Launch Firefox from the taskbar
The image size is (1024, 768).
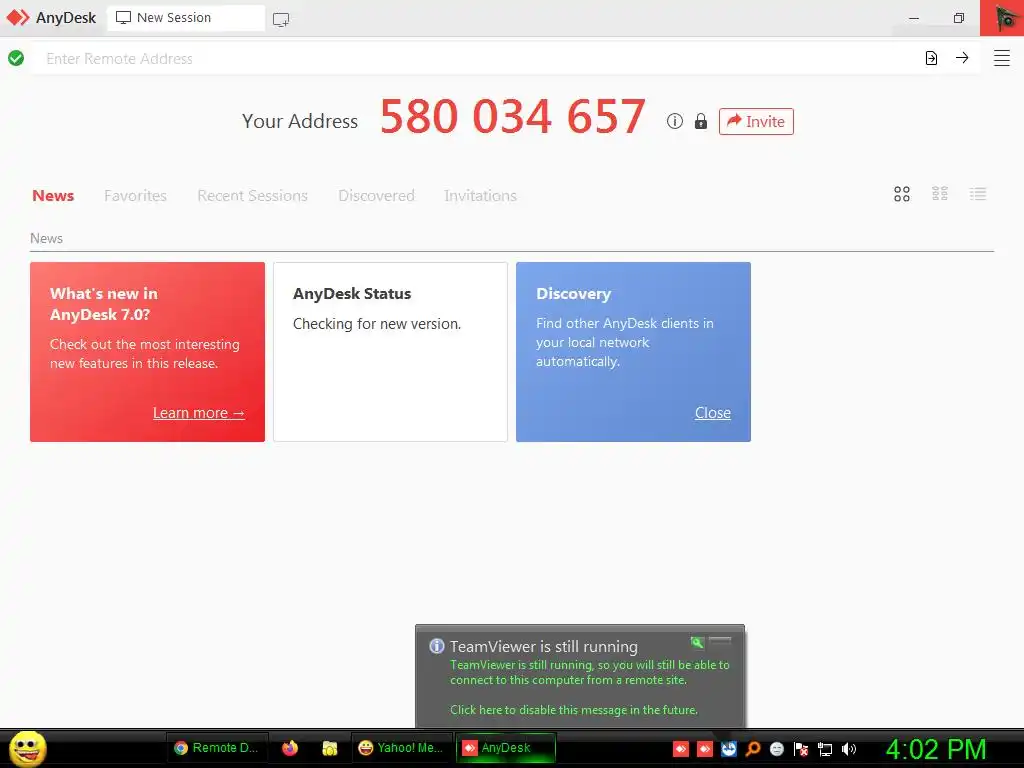tap(290, 748)
